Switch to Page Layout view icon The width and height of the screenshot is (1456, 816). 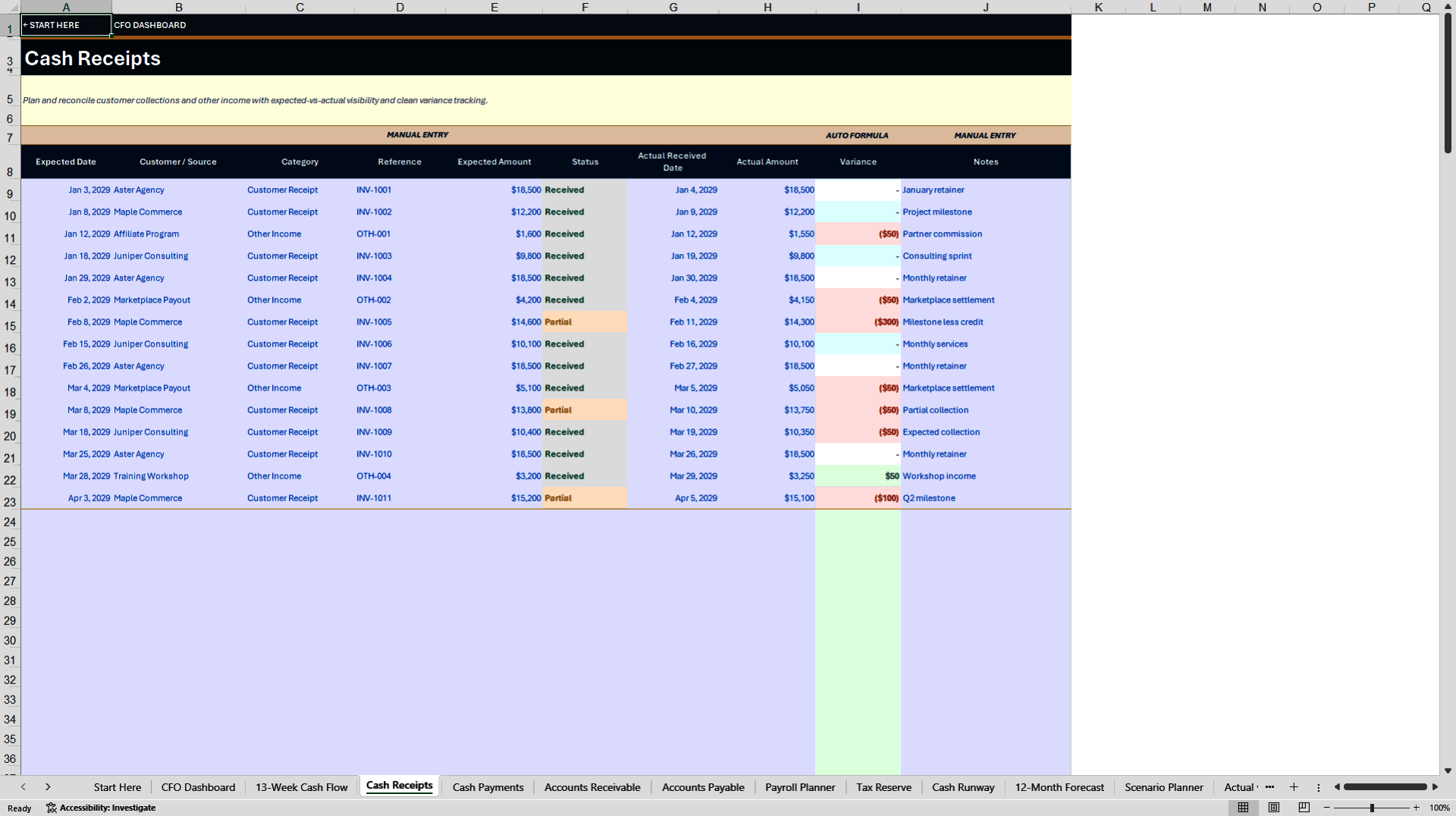coord(1274,808)
